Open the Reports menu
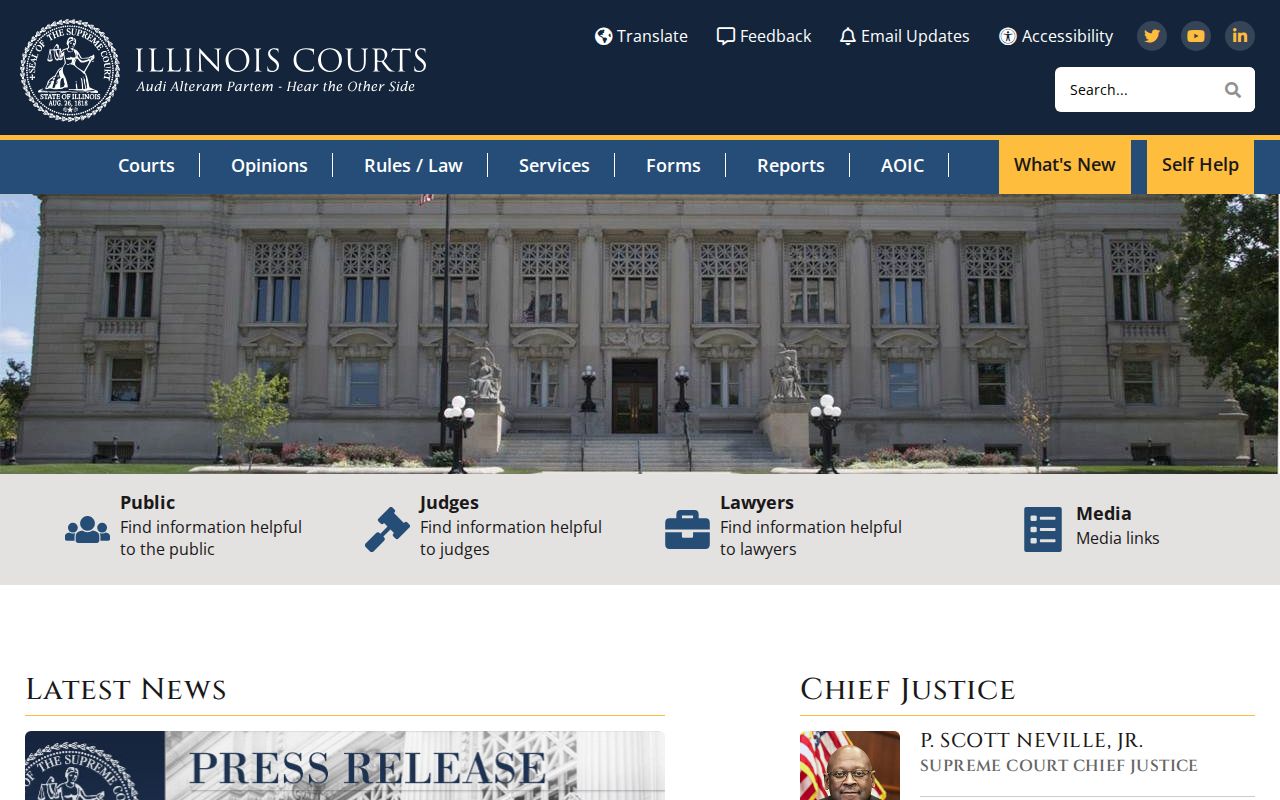This screenshot has height=800, width=1280. (x=791, y=166)
